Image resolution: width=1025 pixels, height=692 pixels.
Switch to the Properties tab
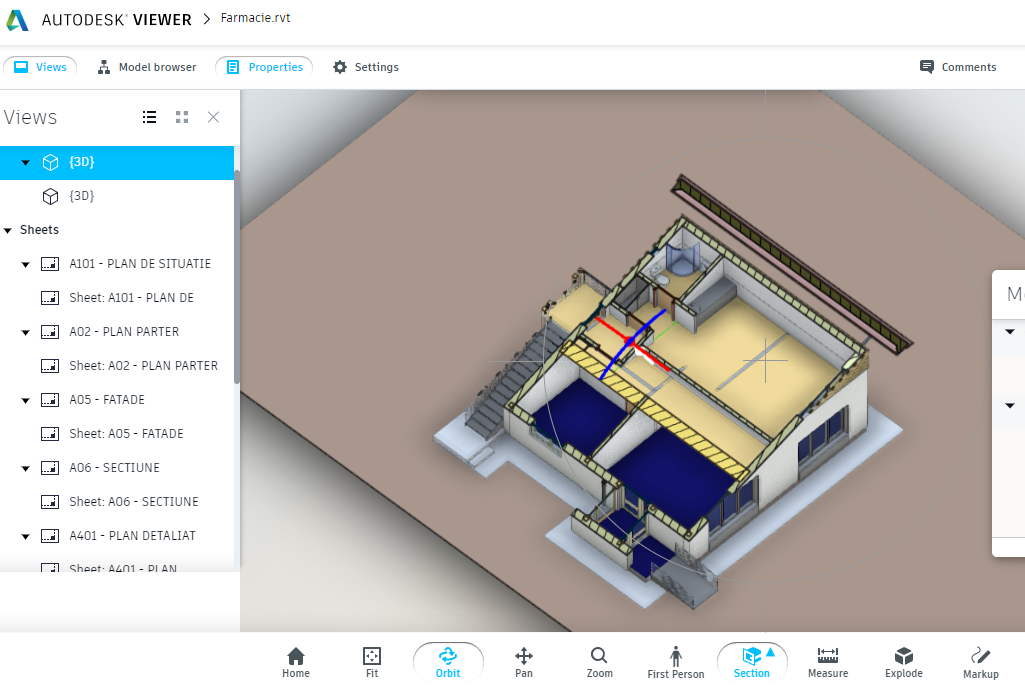(264, 67)
